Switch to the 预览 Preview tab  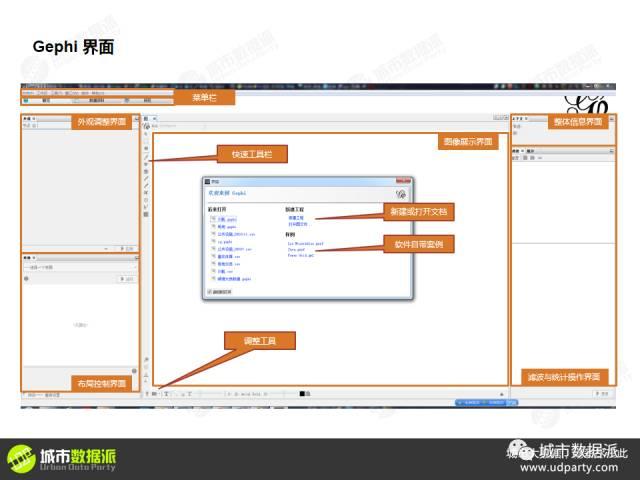145,100
